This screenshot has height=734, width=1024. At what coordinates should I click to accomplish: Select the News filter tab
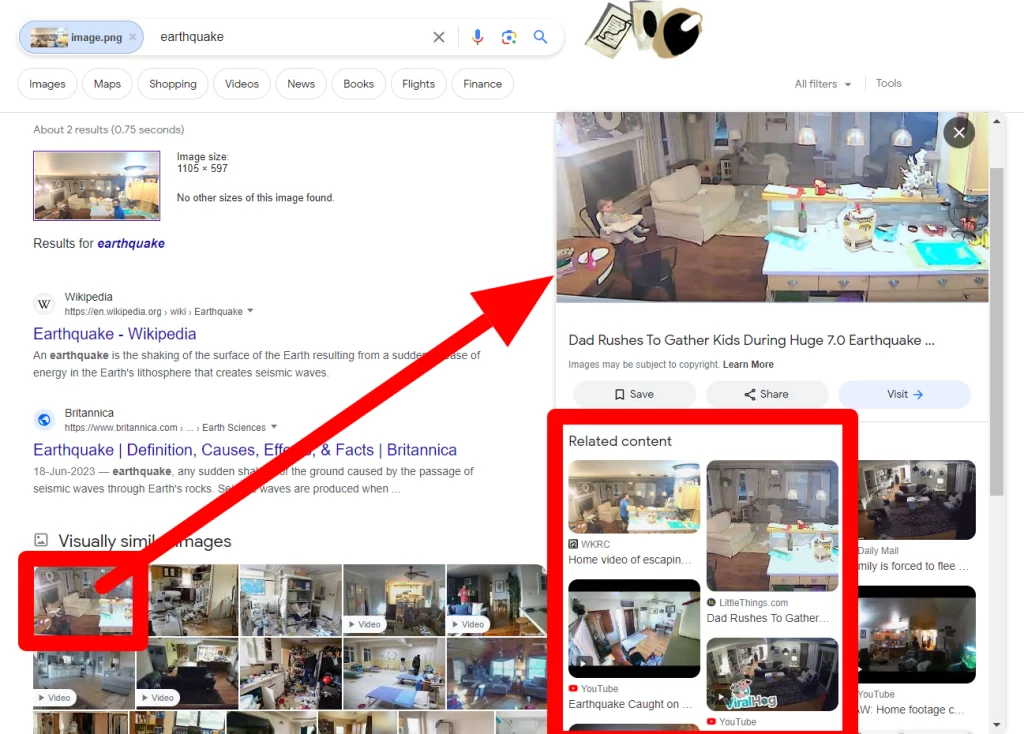[301, 84]
